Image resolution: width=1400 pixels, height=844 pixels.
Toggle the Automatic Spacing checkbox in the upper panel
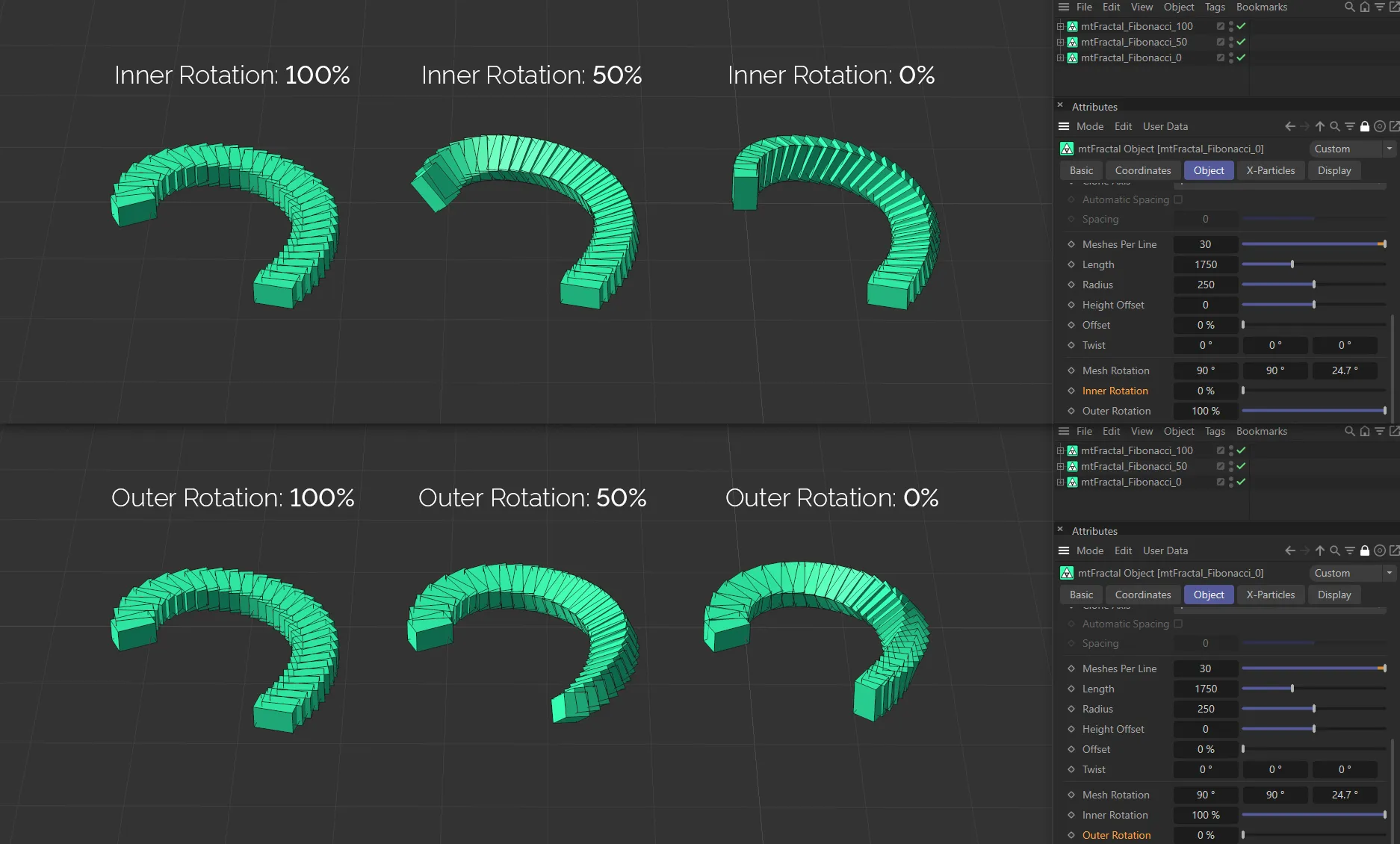[x=1178, y=199]
